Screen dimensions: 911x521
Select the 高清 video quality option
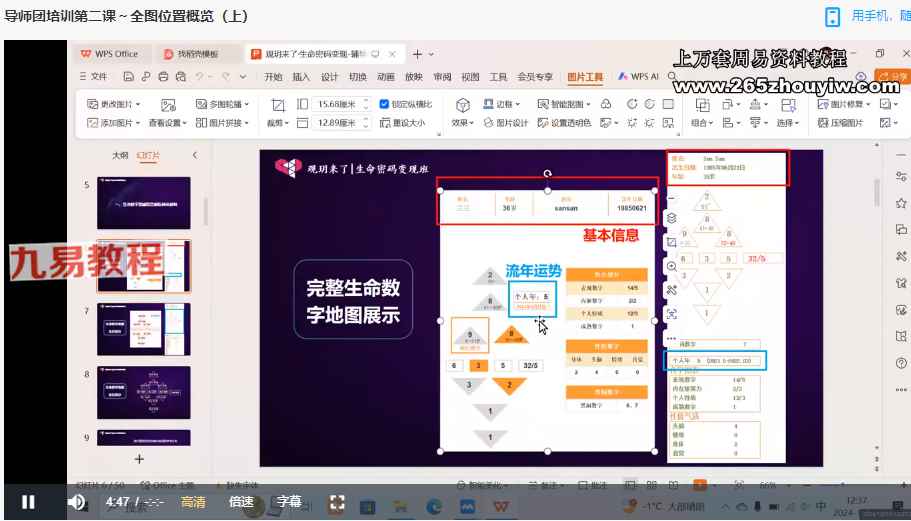193,502
